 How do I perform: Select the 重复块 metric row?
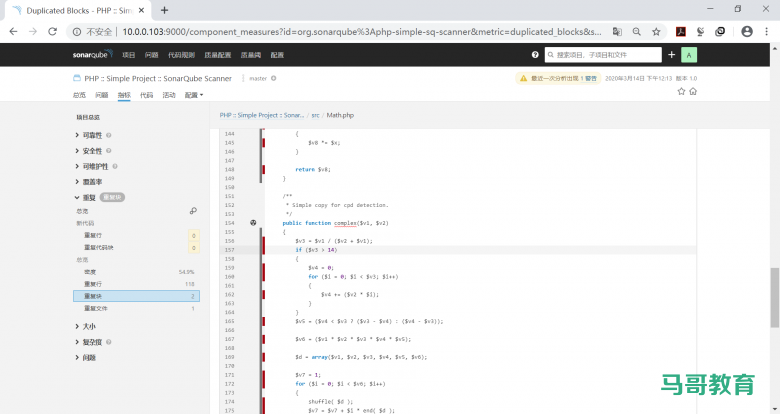click(136, 296)
